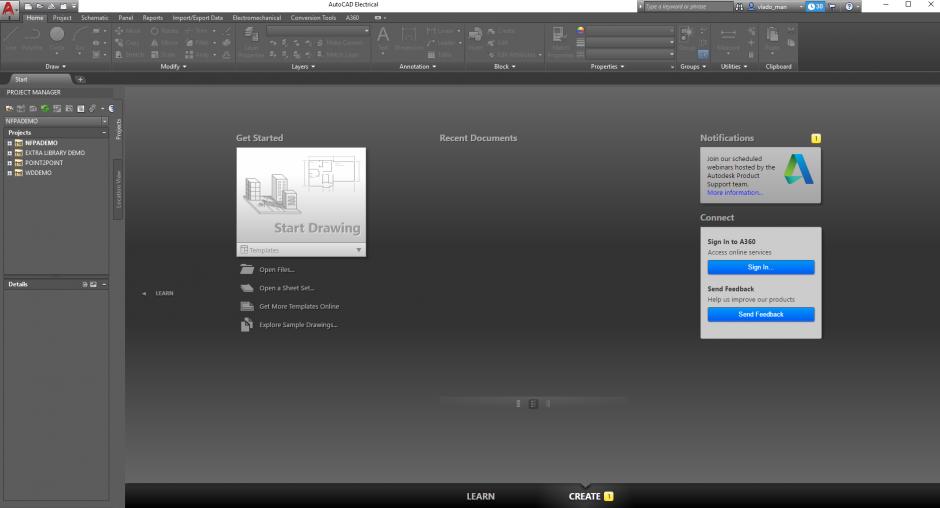Open the Reports ribbon tab
The height and width of the screenshot is (508, 940).
(x=153, y=18)
